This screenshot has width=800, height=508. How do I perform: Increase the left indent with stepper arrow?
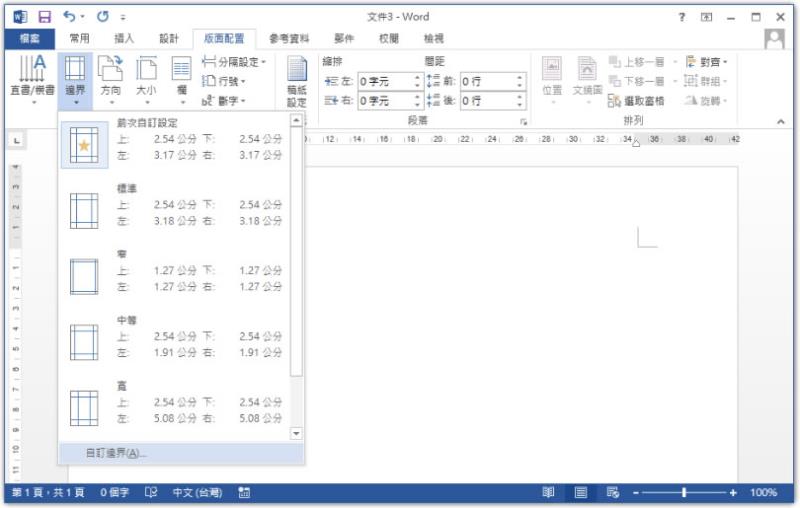click(x=417, y=78)
